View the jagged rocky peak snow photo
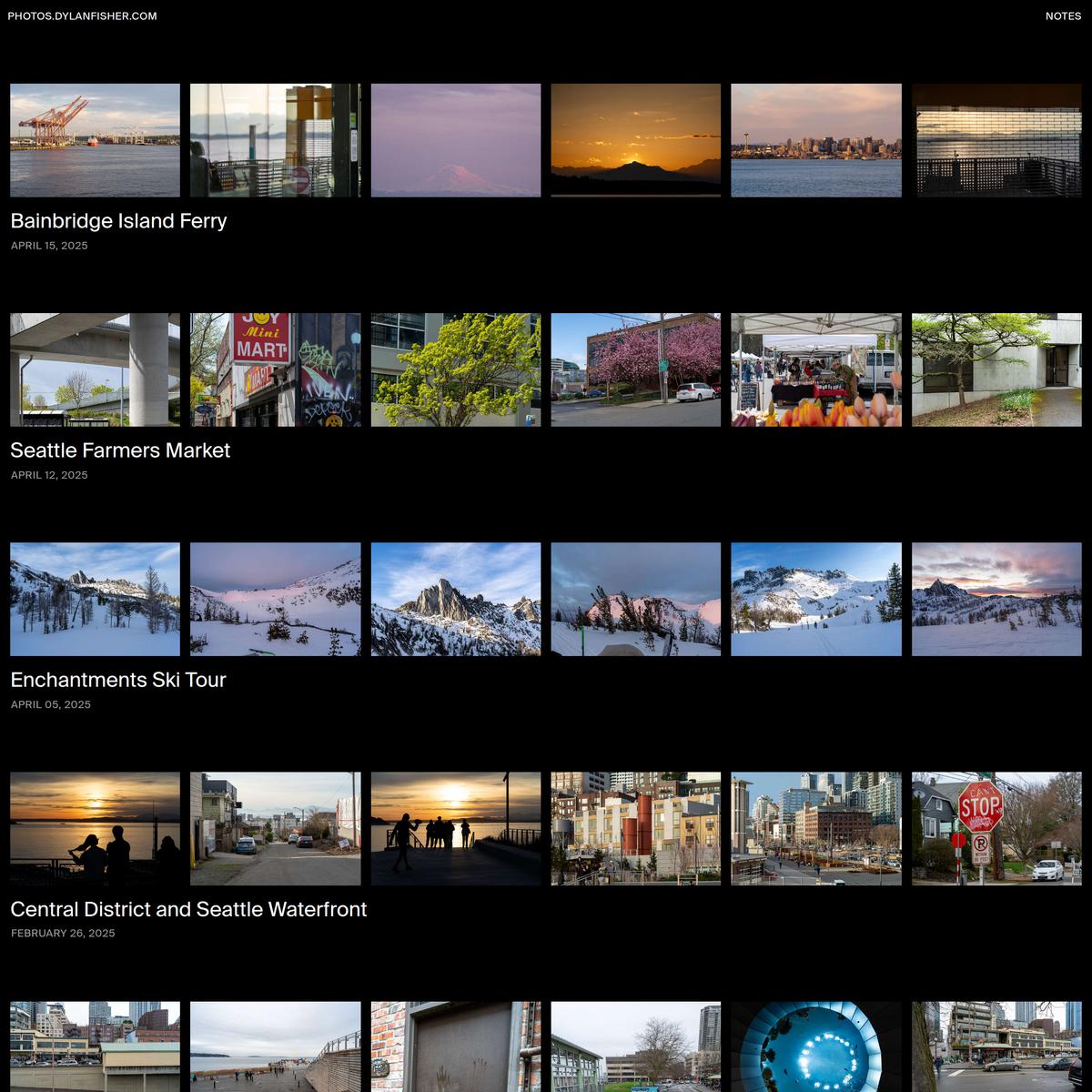The height and width of the screenshot is (1092, 1092). [455, 599]
